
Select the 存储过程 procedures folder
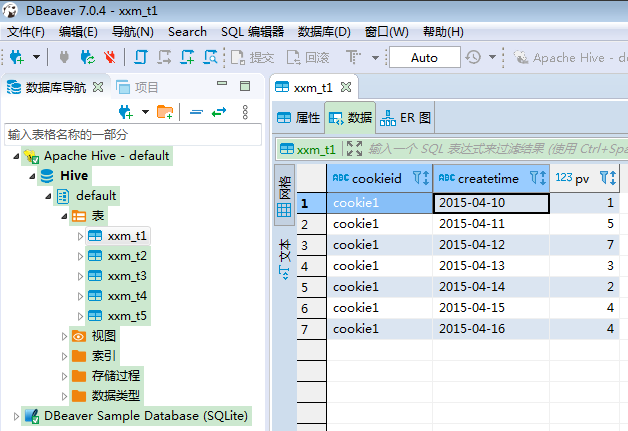pyautogui.click(x=106, y=376)
